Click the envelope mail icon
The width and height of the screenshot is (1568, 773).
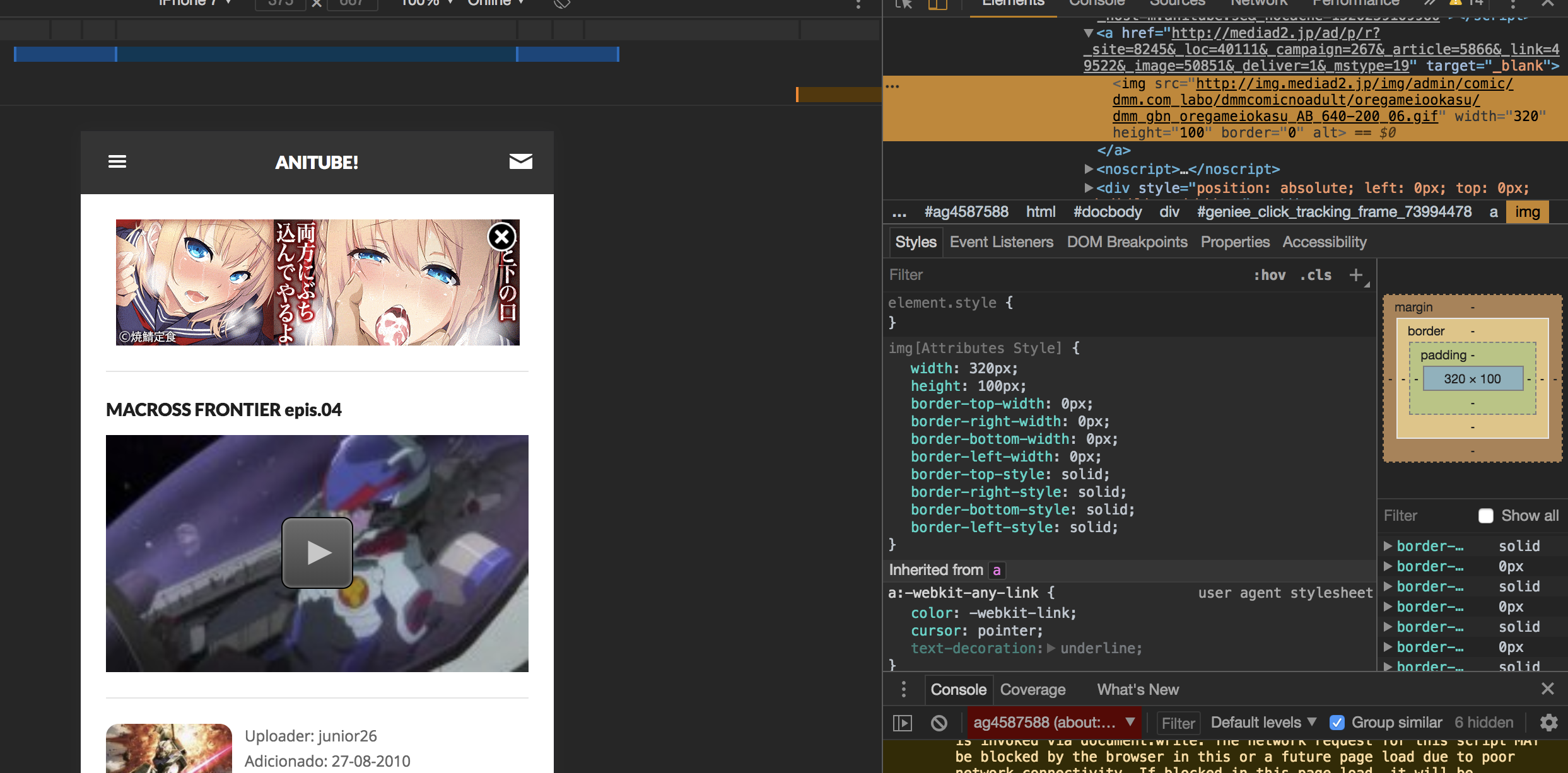click(520, 161)
